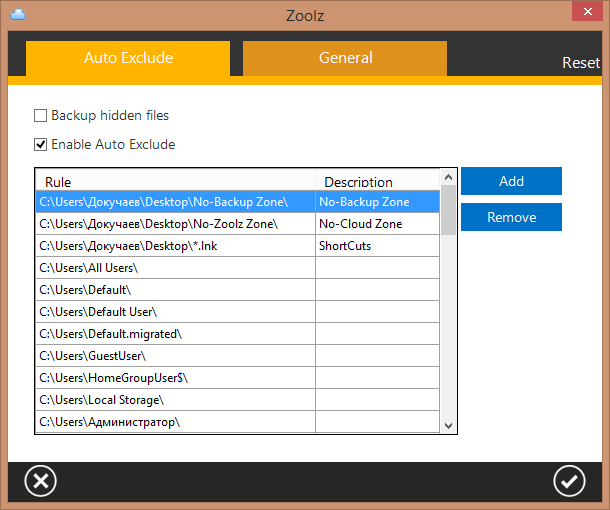The image size is (610, 510).
Task: Open the General tab
Action: pos(345,58)
